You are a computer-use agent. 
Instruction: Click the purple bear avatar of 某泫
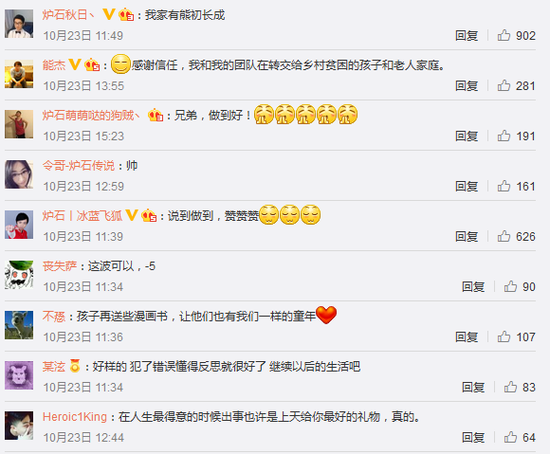click(19, 375)
